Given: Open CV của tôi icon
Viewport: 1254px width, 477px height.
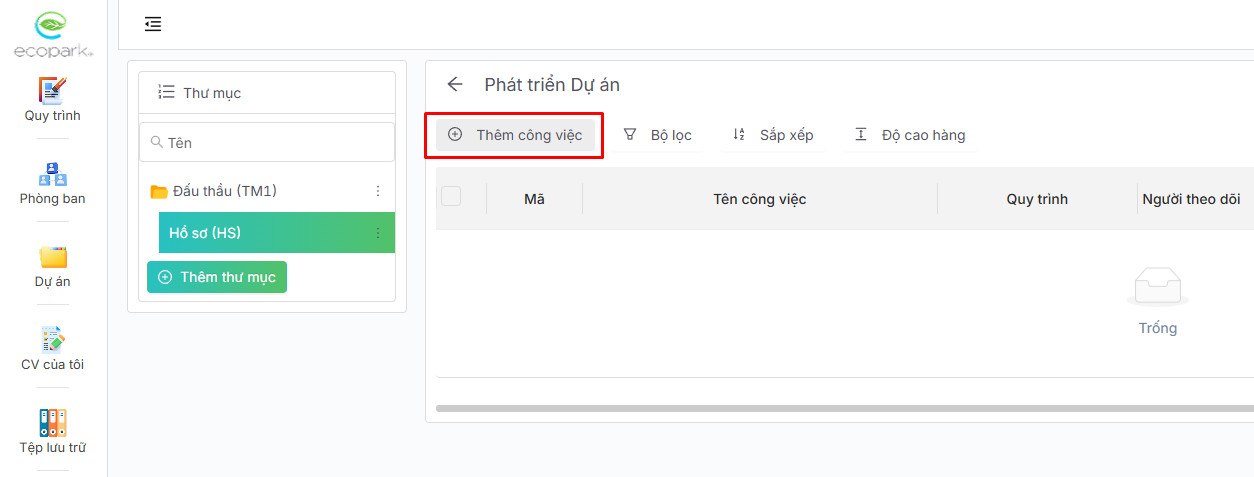Looking at the screenshot, I should point(53,340).
